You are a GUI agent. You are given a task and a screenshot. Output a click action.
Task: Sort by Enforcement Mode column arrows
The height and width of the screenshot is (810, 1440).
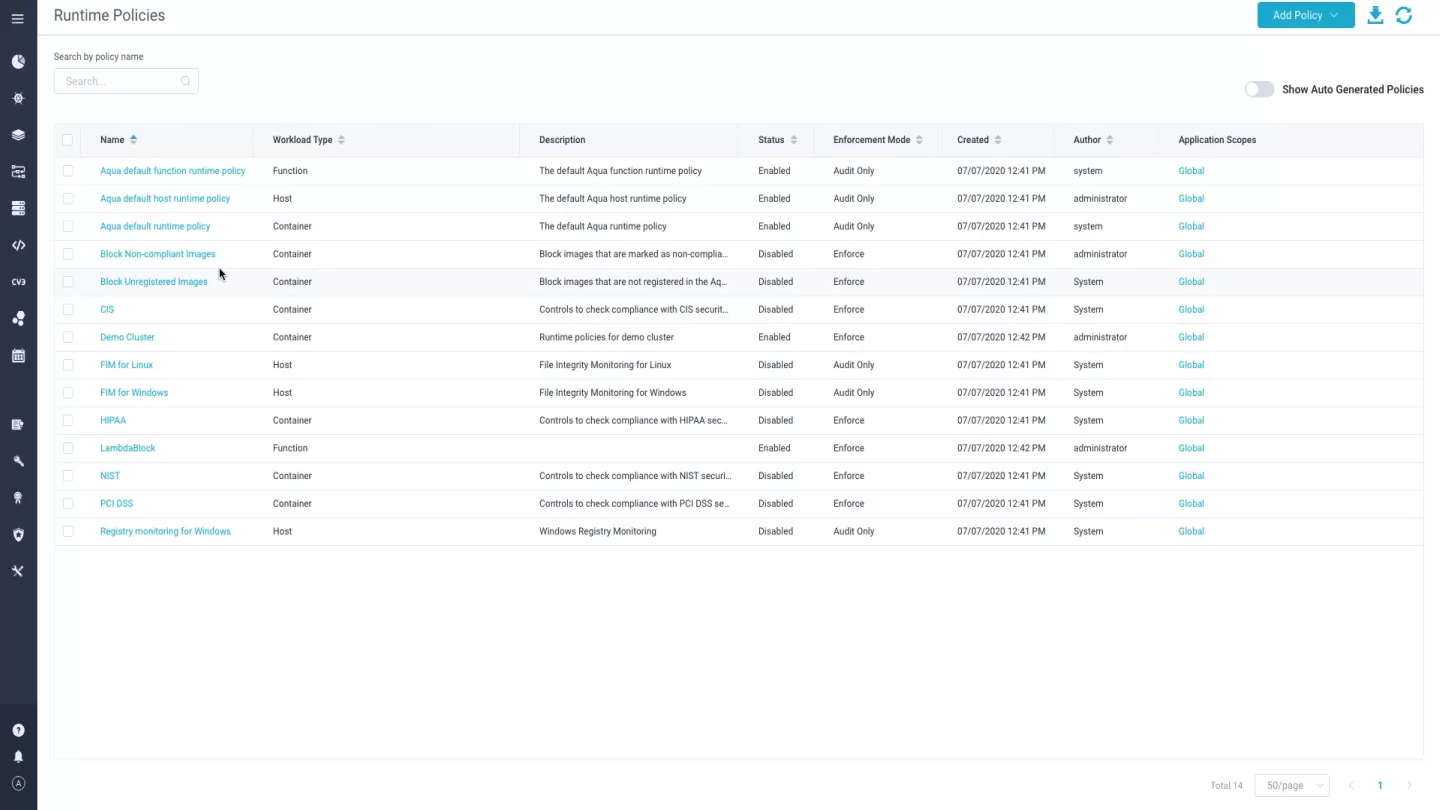tap(919, 140)
